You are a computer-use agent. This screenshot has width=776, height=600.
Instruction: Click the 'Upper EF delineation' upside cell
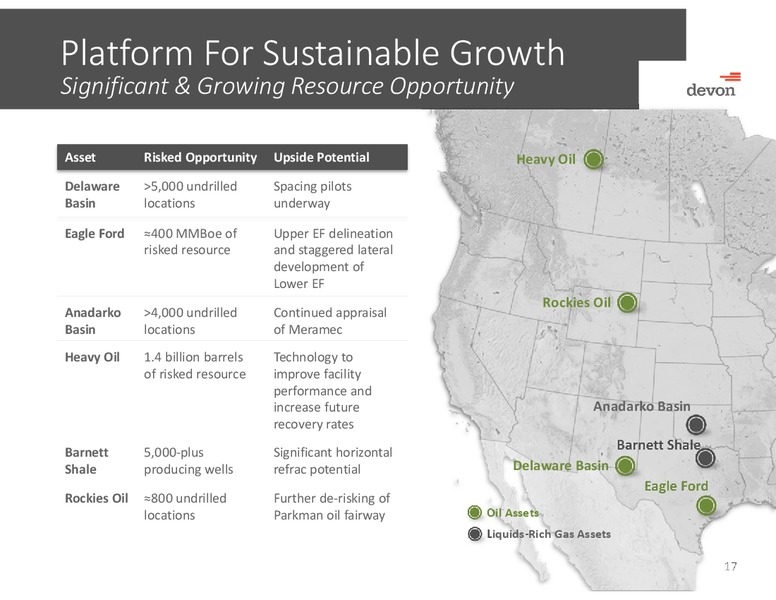pos(333,258)
